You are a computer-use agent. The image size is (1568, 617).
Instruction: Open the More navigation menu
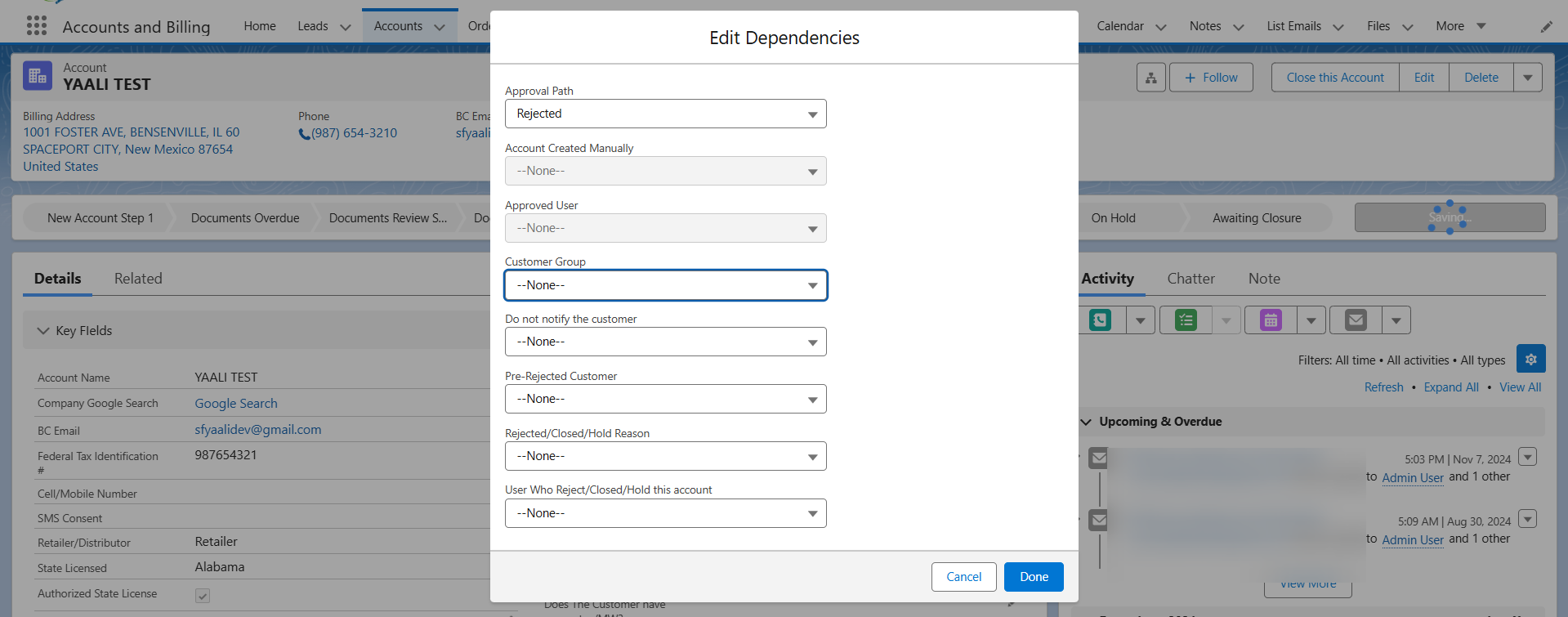(x=1460, y=26)
